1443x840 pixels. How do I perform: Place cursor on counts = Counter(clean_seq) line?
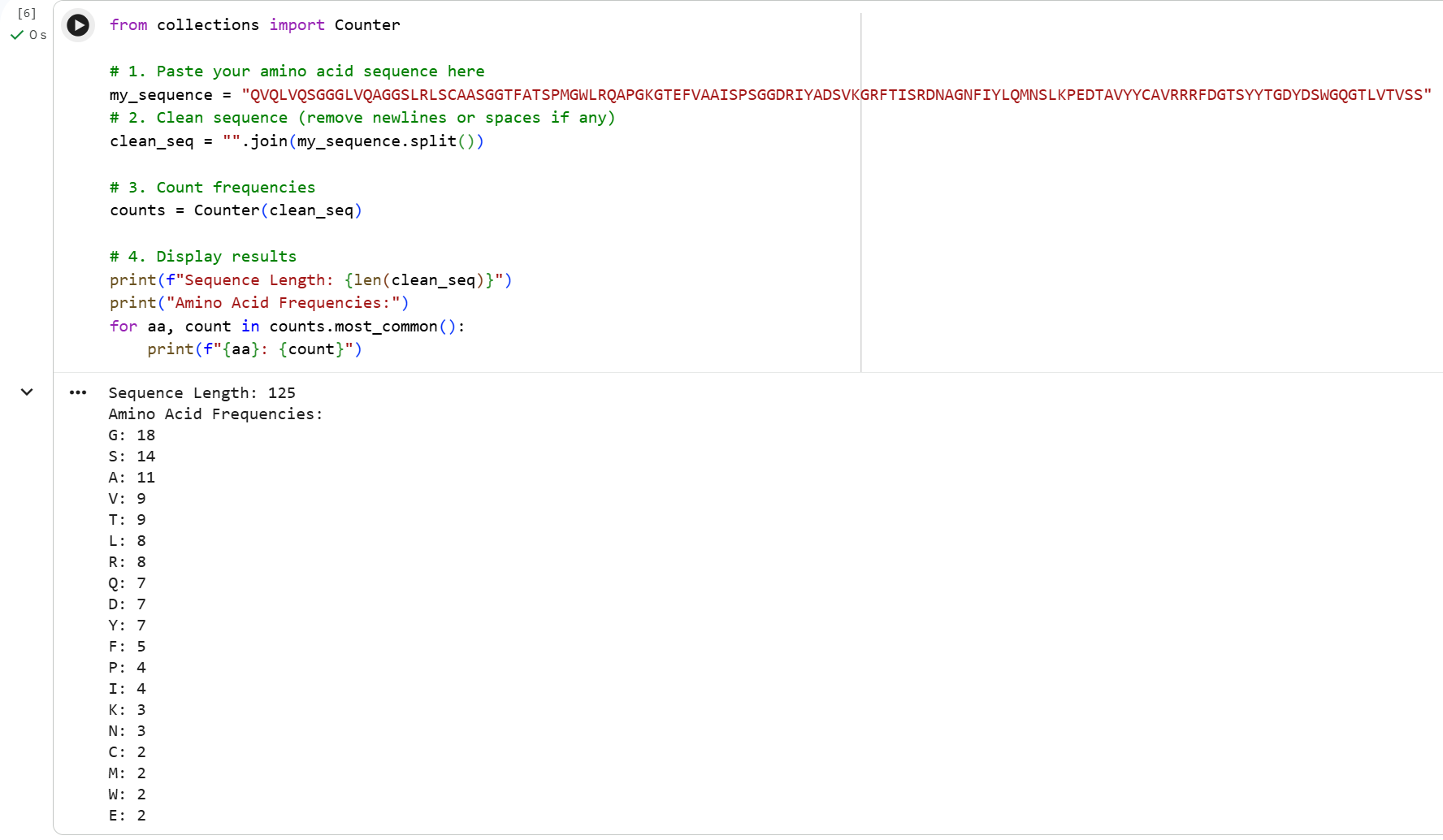[x=236, y=210]
